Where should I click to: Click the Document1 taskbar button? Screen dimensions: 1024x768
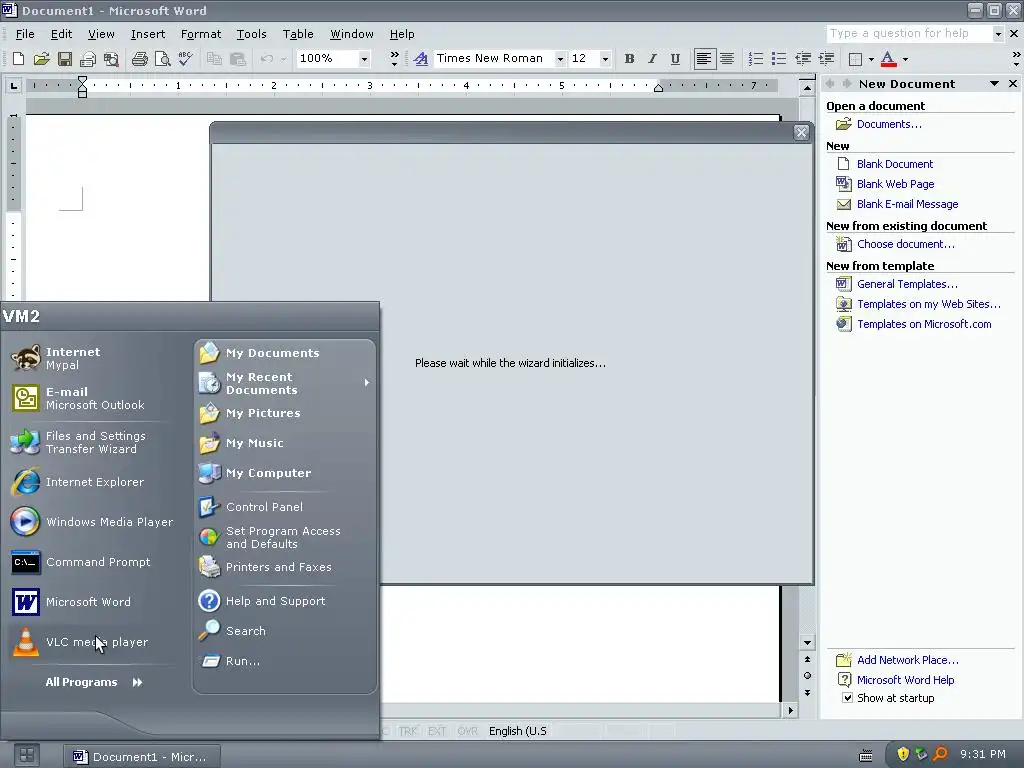click(142, 756)
